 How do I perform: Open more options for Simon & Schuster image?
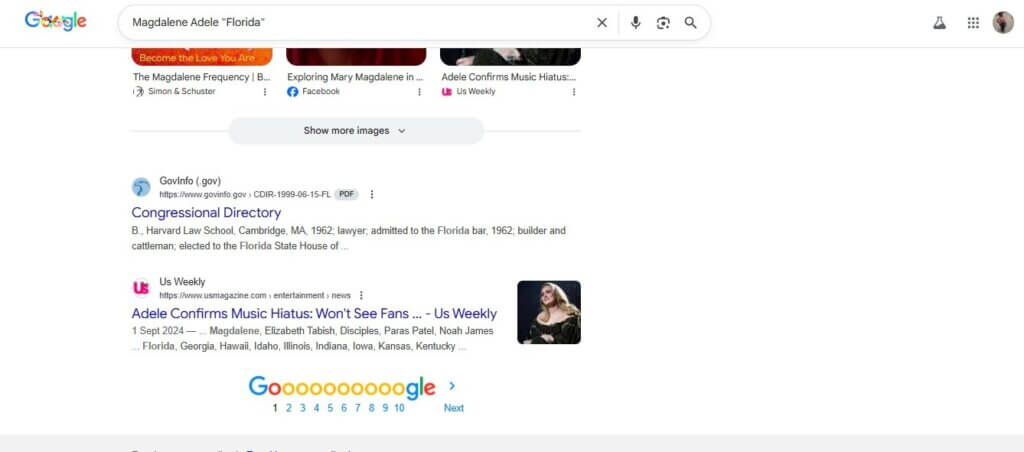pyautogui.click(x=265, y=91)
